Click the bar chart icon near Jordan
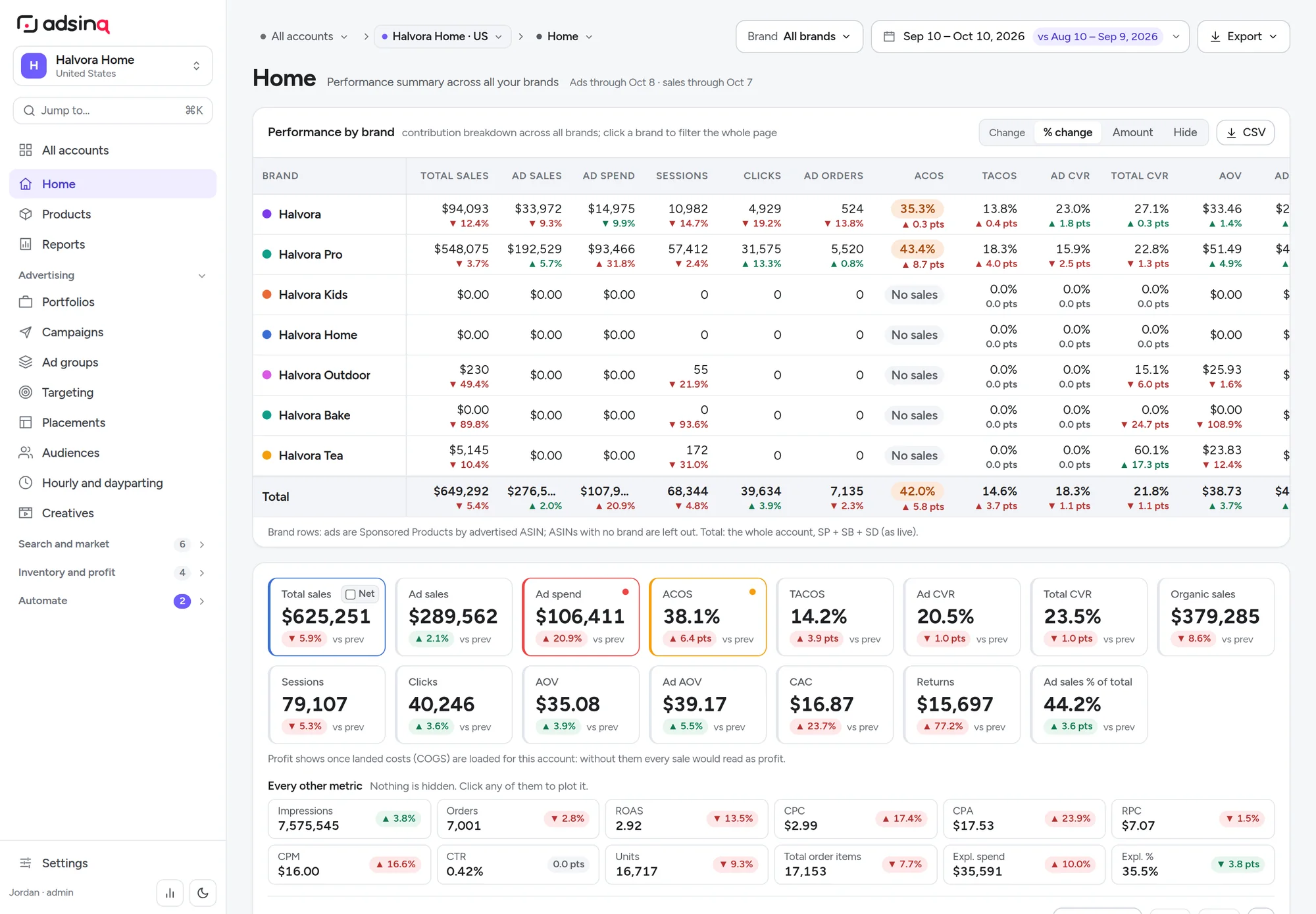1316x914 pixels. click(170, 893)
